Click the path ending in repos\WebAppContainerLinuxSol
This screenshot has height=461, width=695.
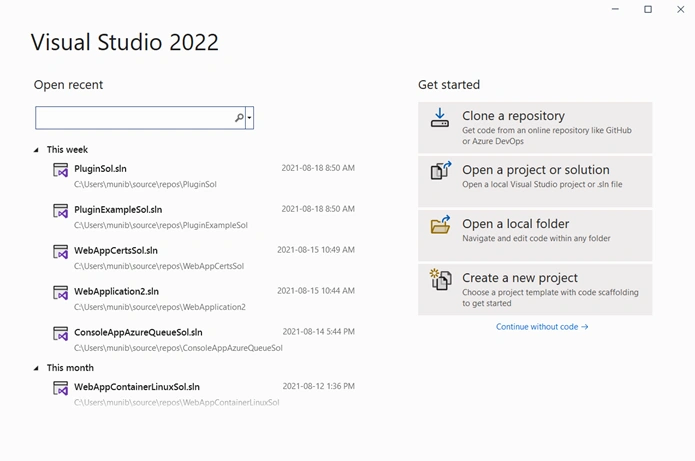[x=176, y=402]
